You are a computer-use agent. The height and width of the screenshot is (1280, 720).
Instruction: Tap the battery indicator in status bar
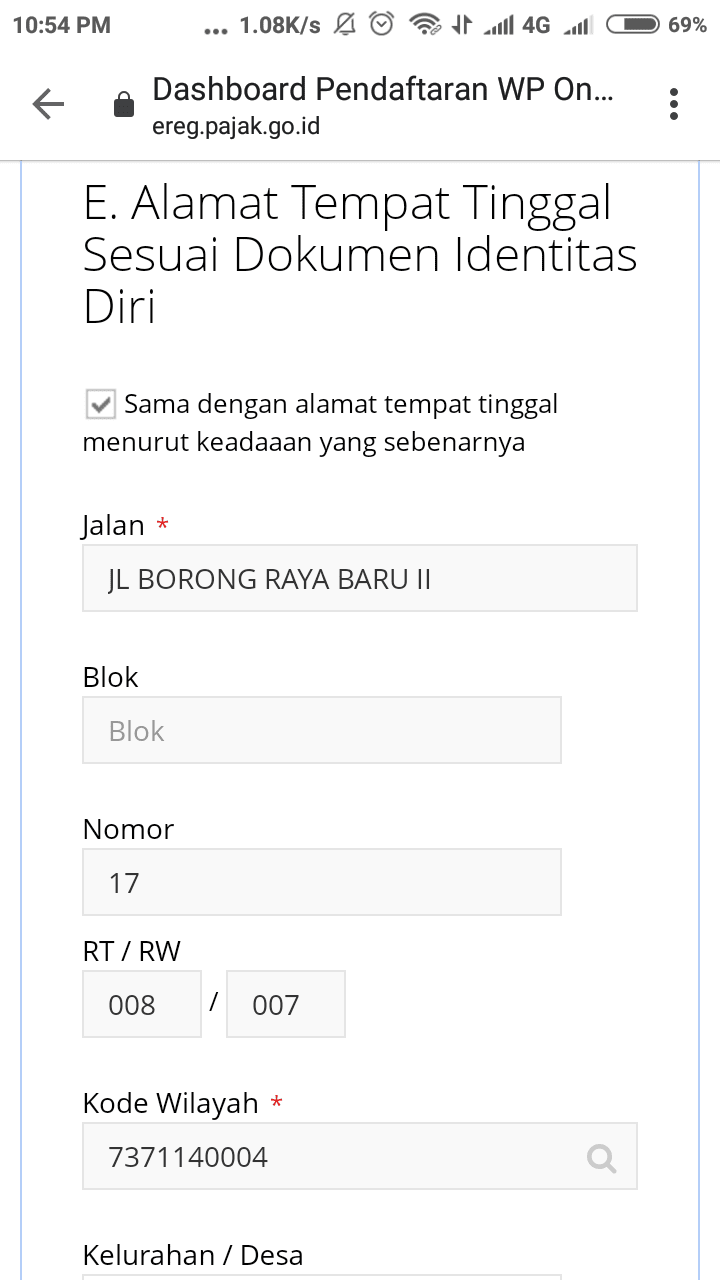(633, 25)
